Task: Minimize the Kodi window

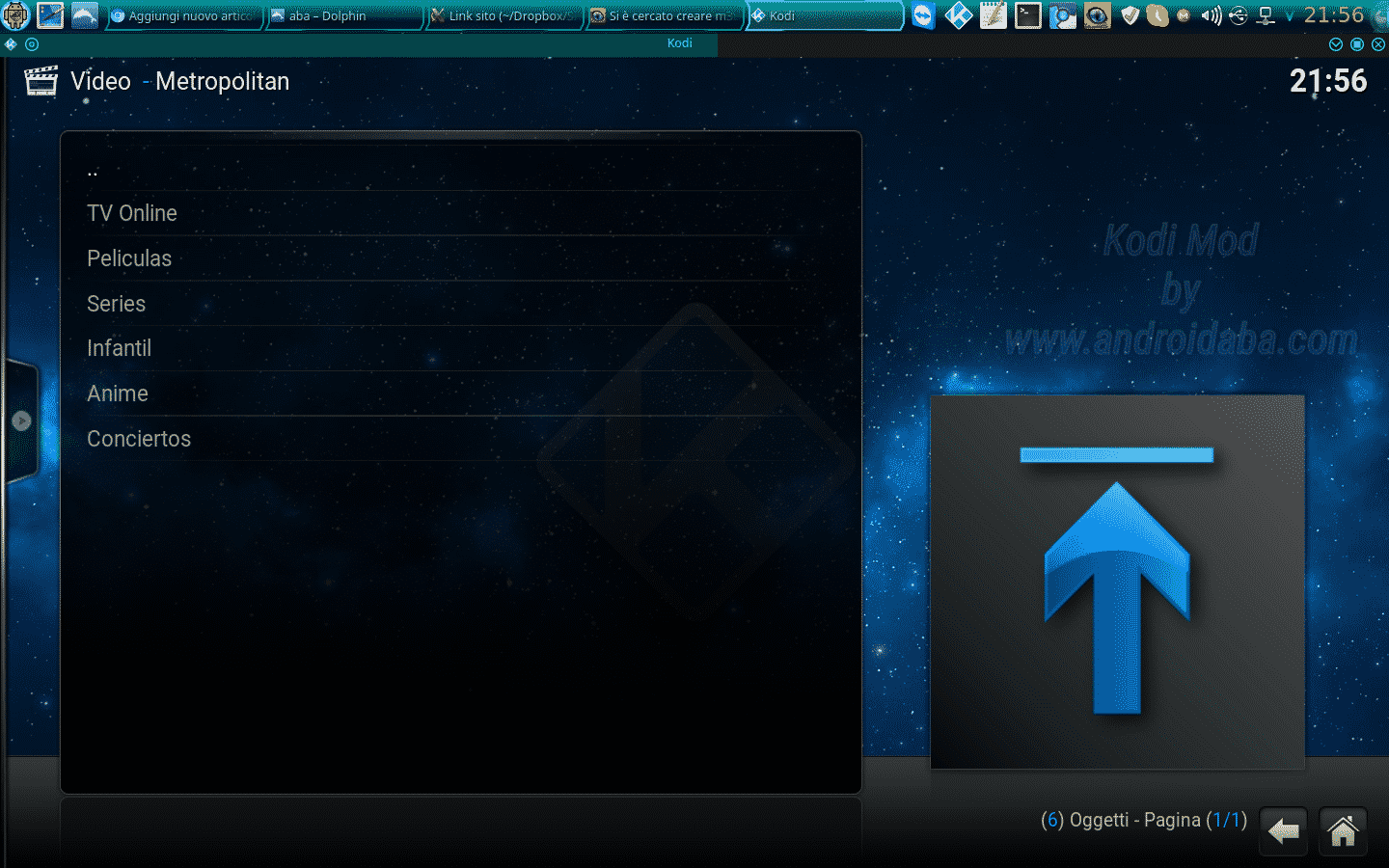Action: click(1336, 44)
